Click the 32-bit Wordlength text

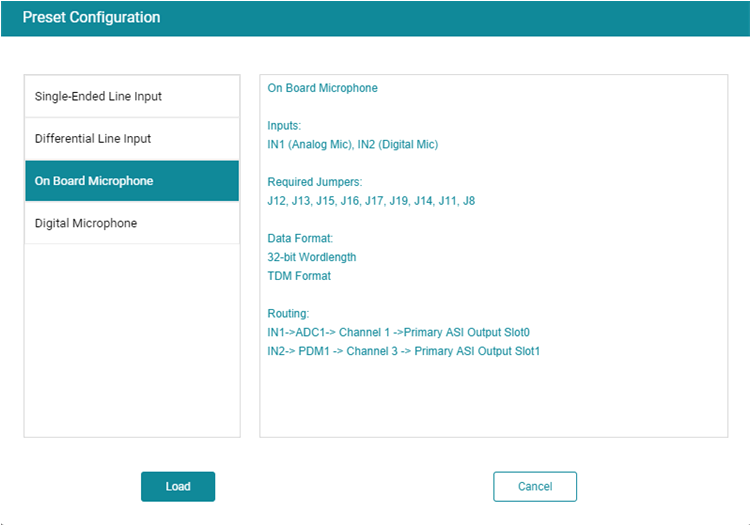(x=312, y=257)
